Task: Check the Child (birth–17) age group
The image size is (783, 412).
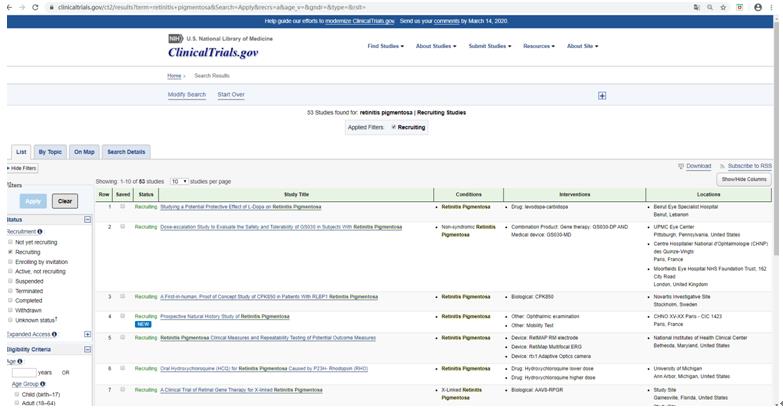Action: pyautogui.click(x=16, y=394)
